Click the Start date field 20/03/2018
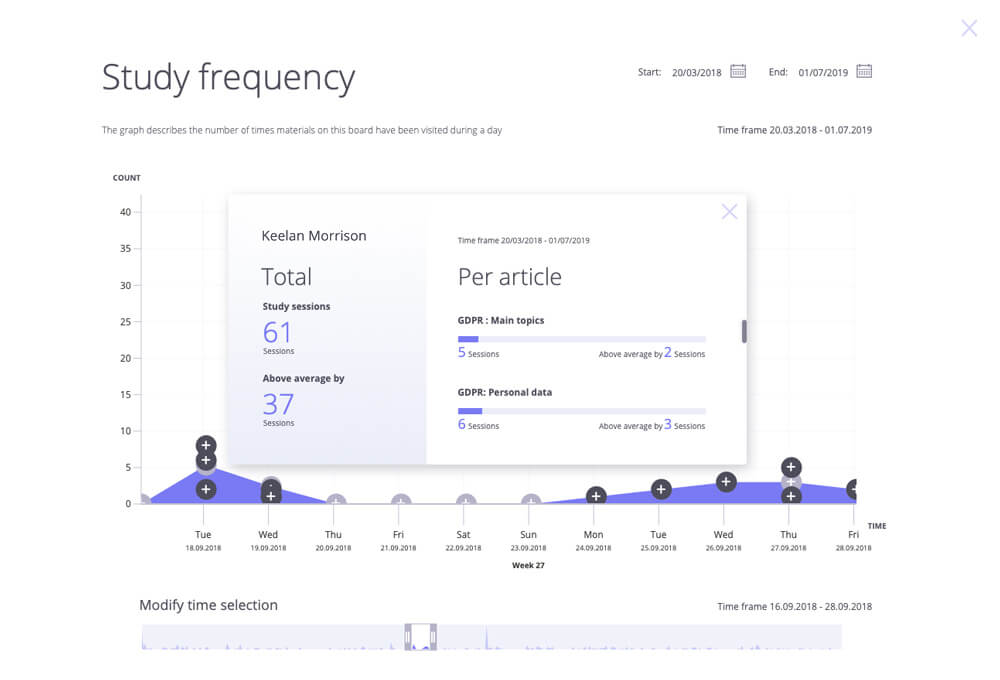 [696, 73]
